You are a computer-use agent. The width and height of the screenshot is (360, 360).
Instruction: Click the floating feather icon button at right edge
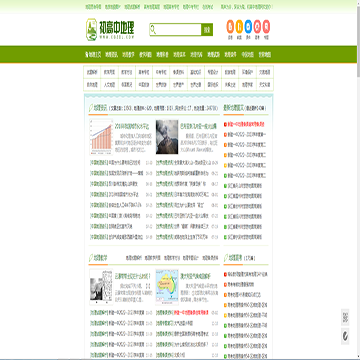click(x=345, y=336)
